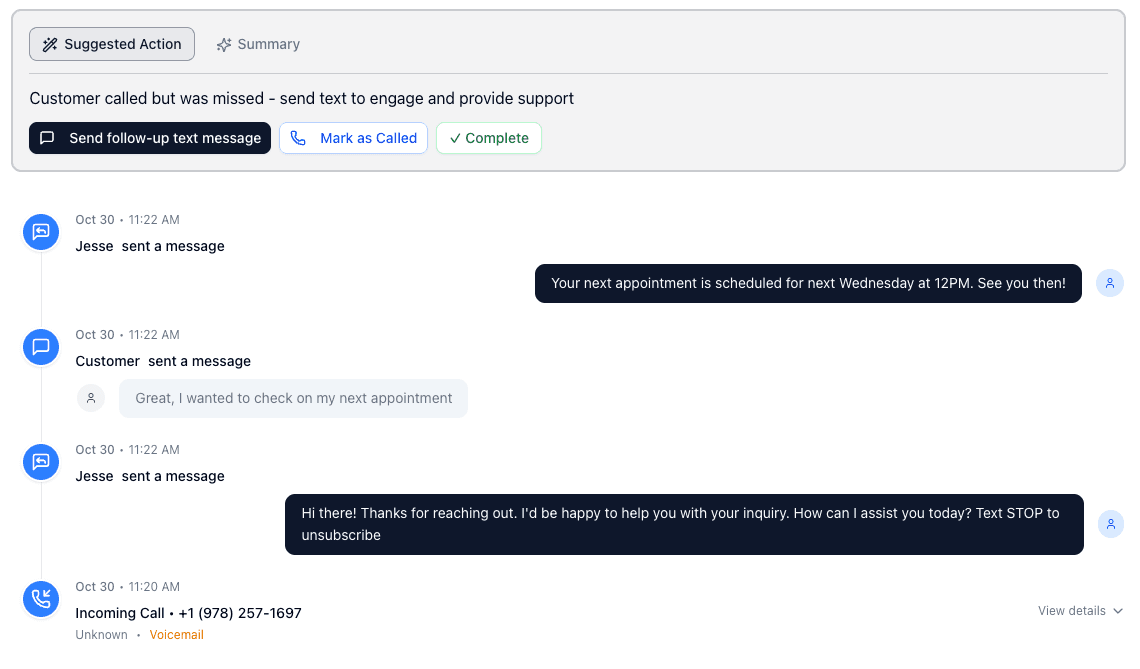Click the lower Jesse reply icon beside greeting
The width and height of the screenshot is (1140, 669).
pos(41,462)
